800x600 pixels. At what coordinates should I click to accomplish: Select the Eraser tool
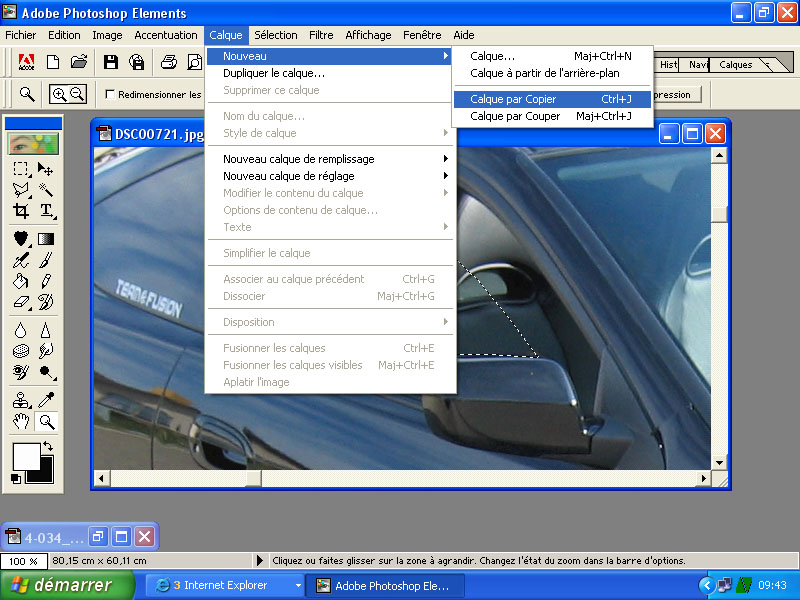click(21, 302)
